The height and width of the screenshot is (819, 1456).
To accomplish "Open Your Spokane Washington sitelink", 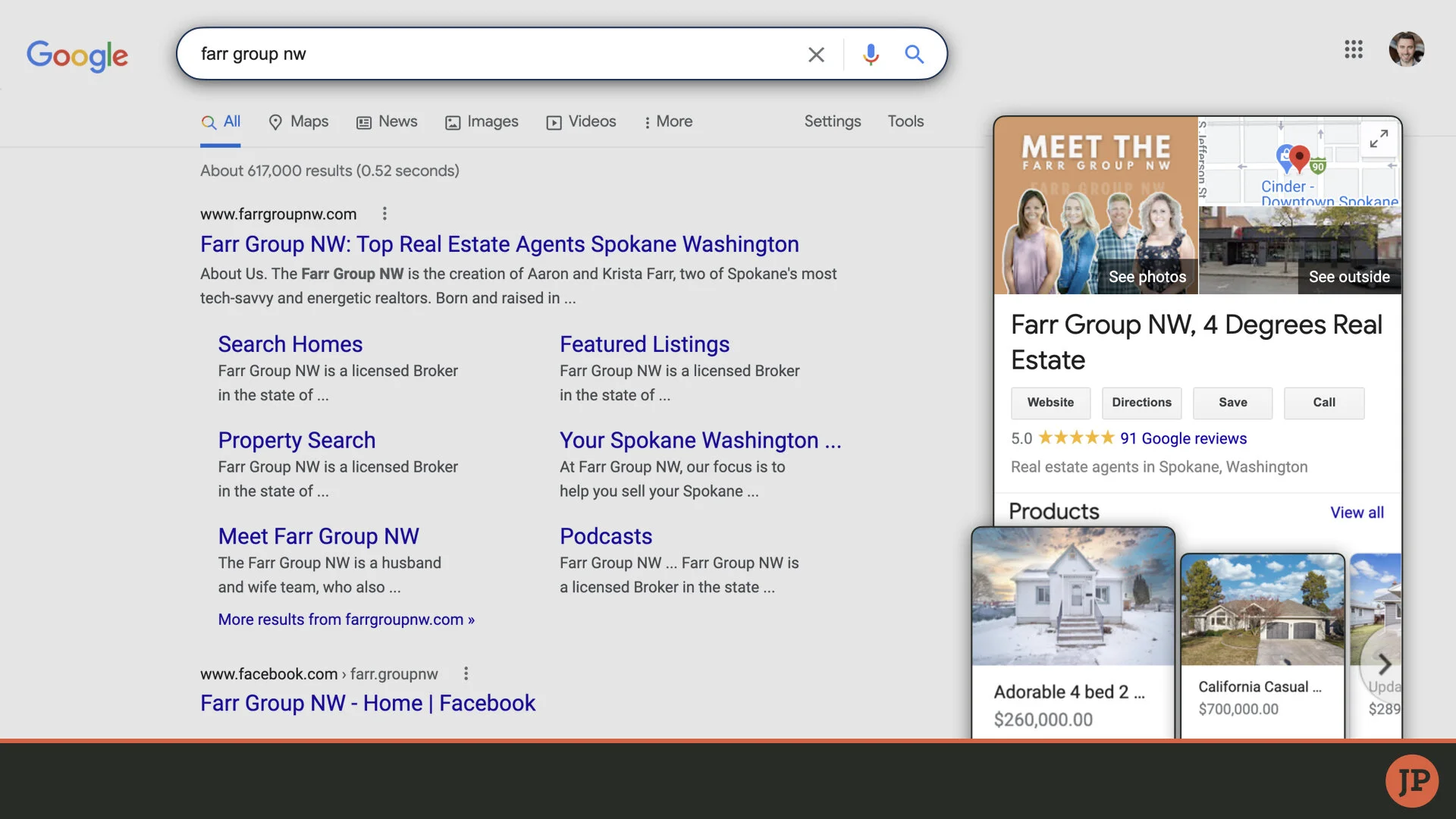I will 701,441.
